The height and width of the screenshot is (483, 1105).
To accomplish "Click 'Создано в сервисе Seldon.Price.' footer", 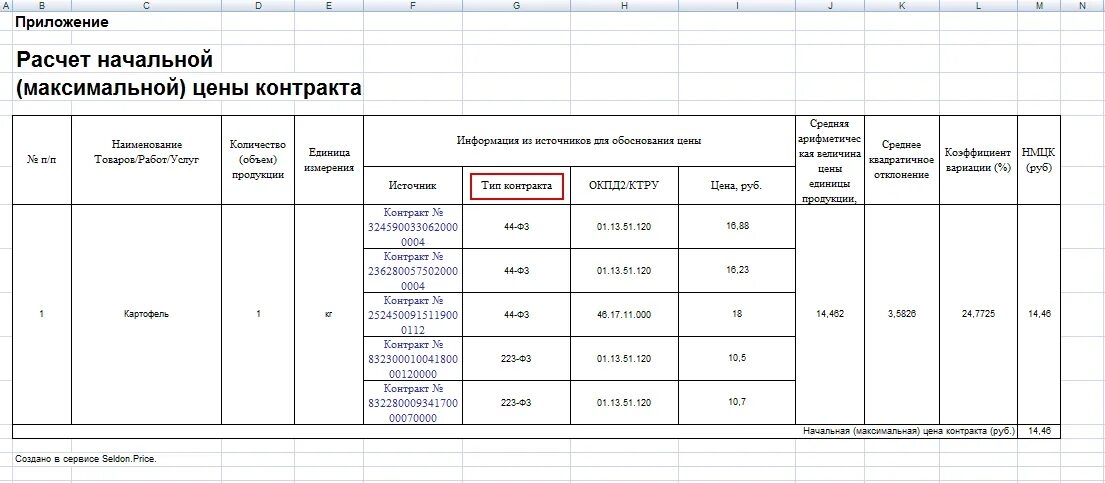I will pyautogui.click(x=85, y=459).
